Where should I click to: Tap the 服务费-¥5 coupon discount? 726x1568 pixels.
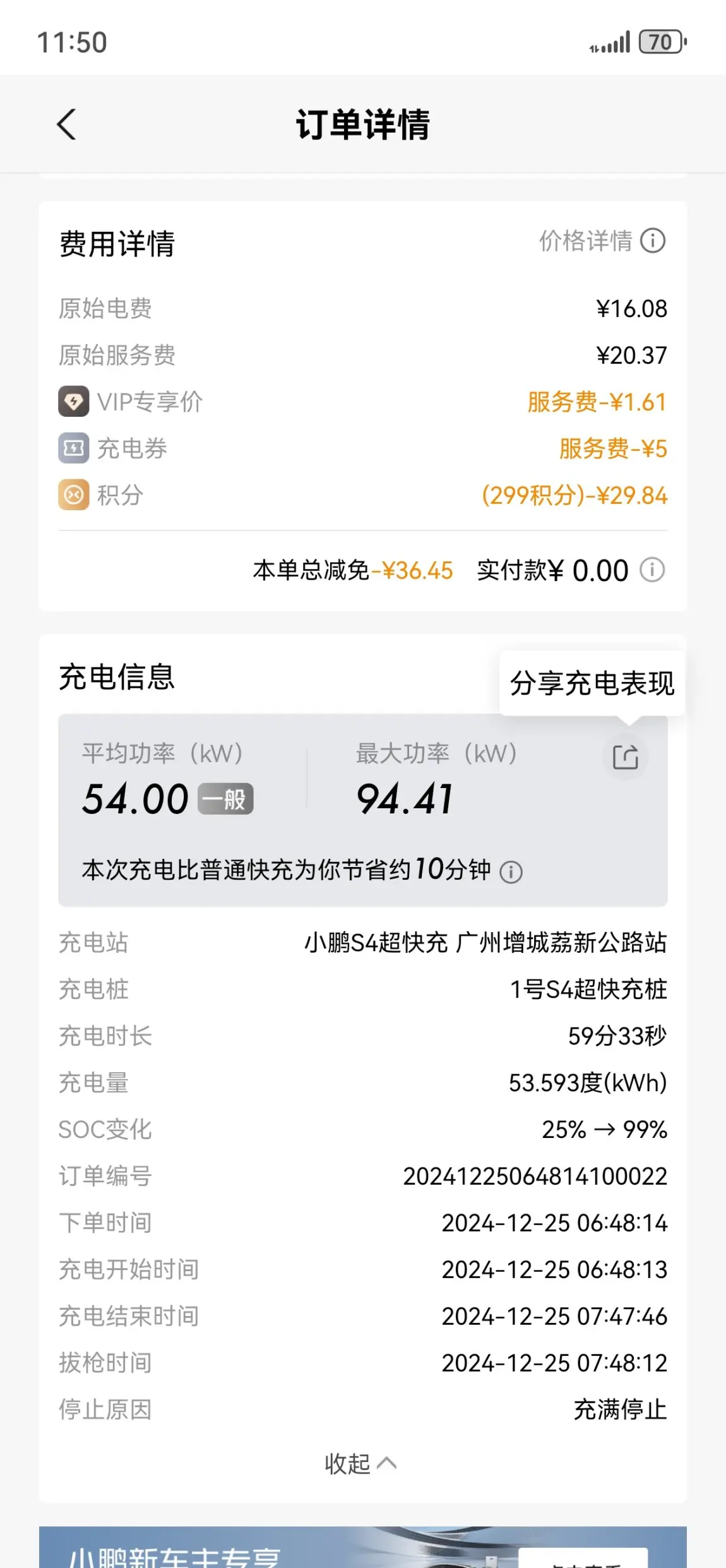click(613, 449)
